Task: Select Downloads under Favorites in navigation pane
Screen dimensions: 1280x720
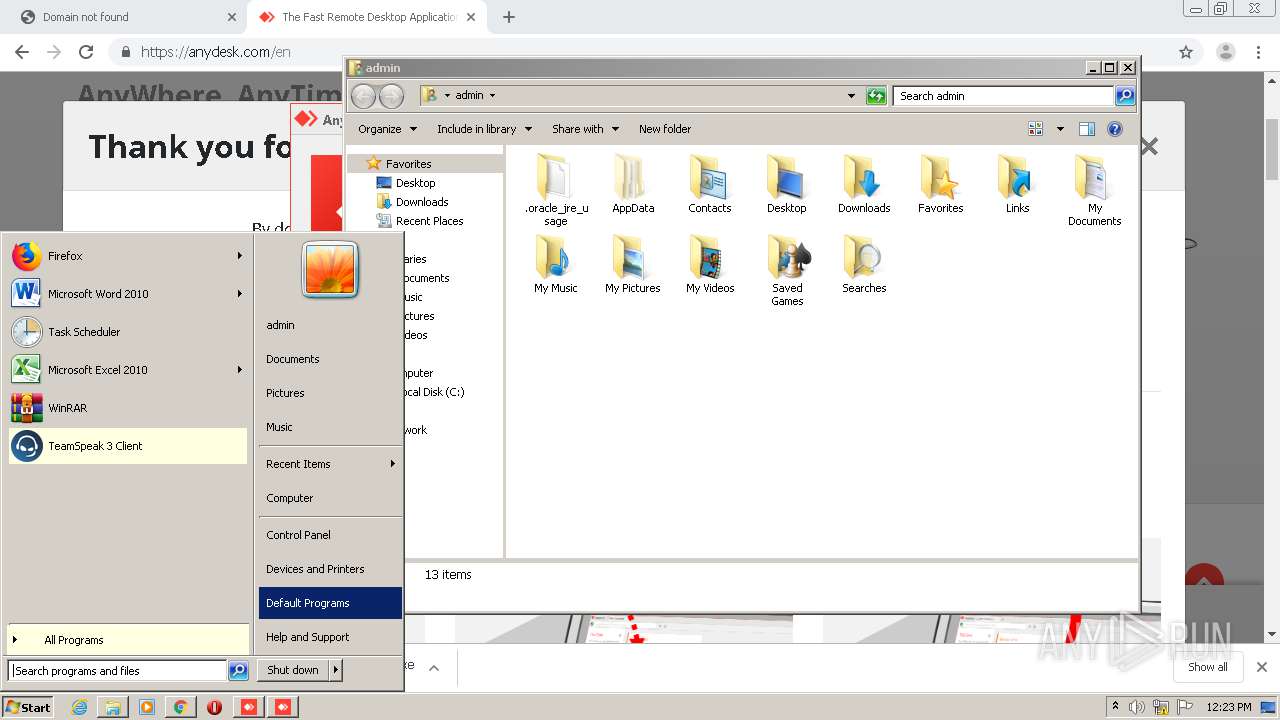Action: coord(421,202)
